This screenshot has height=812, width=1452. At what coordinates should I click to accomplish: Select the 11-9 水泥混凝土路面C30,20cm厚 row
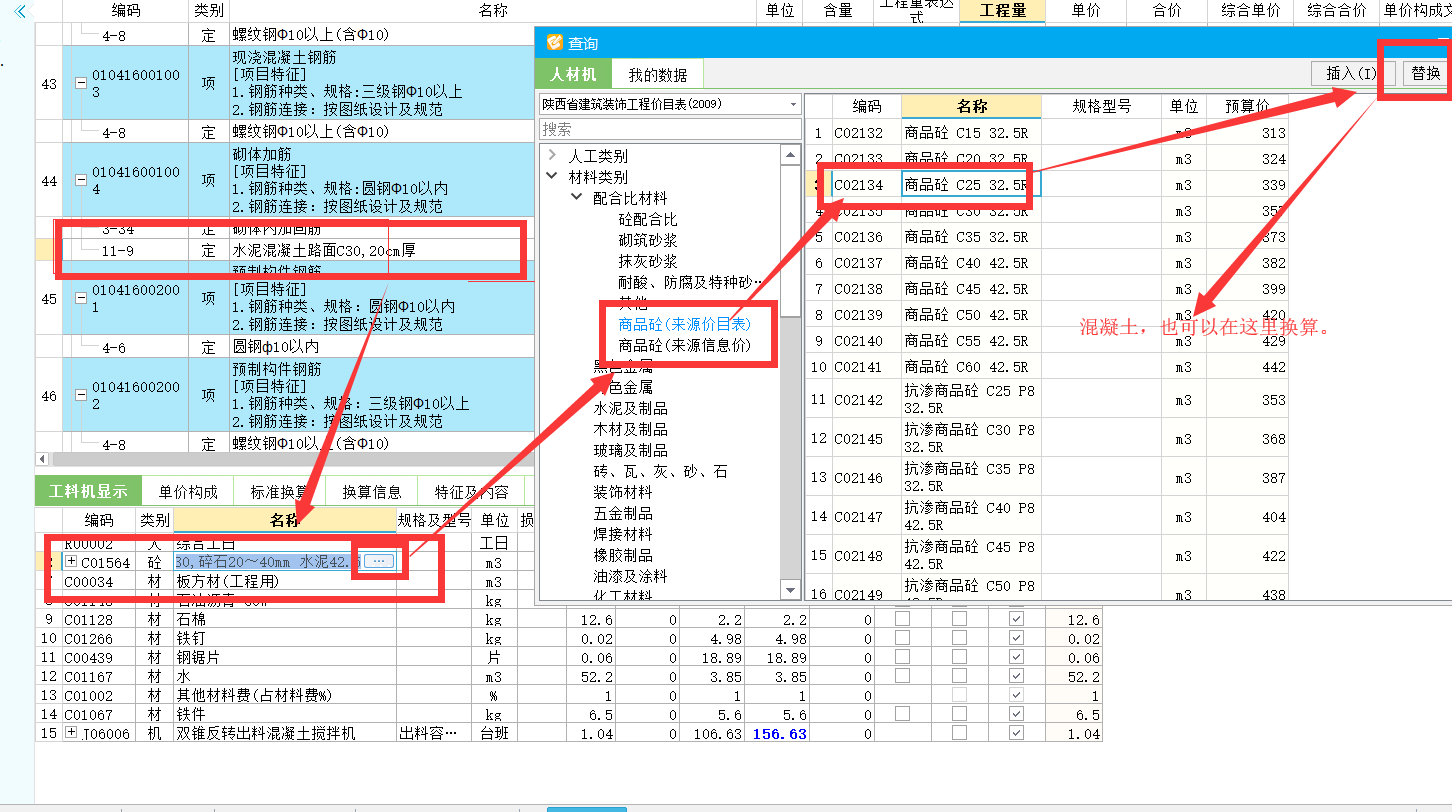(285, 250)
